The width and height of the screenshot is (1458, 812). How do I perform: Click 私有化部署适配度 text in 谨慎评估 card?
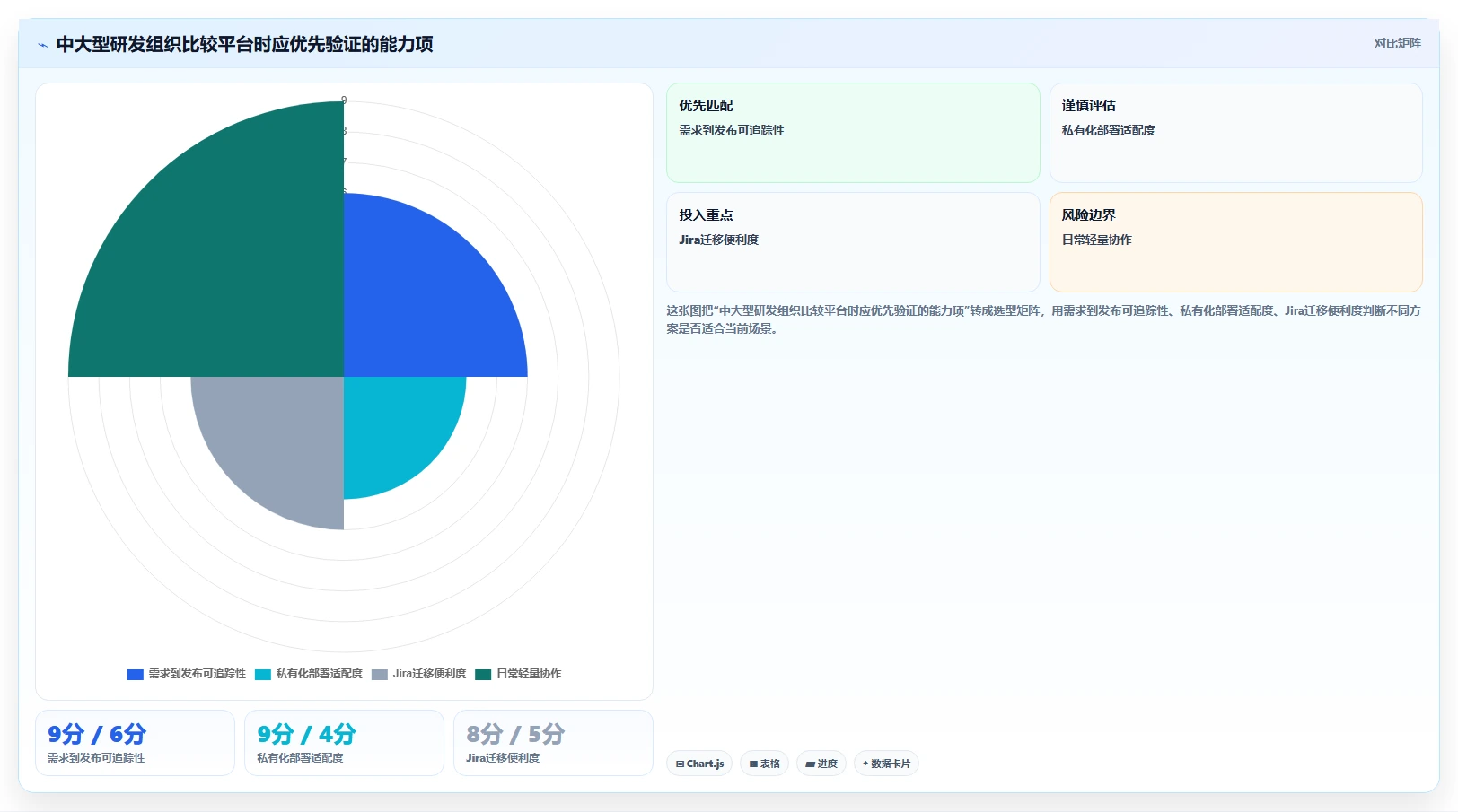[x=1109, y=131]
